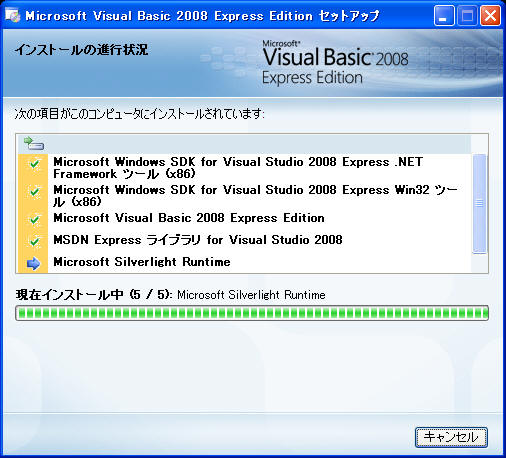506x458 pixels.
Task: Click the green installation progress bar
Action: pyautogui.click(x=252, y=313)
